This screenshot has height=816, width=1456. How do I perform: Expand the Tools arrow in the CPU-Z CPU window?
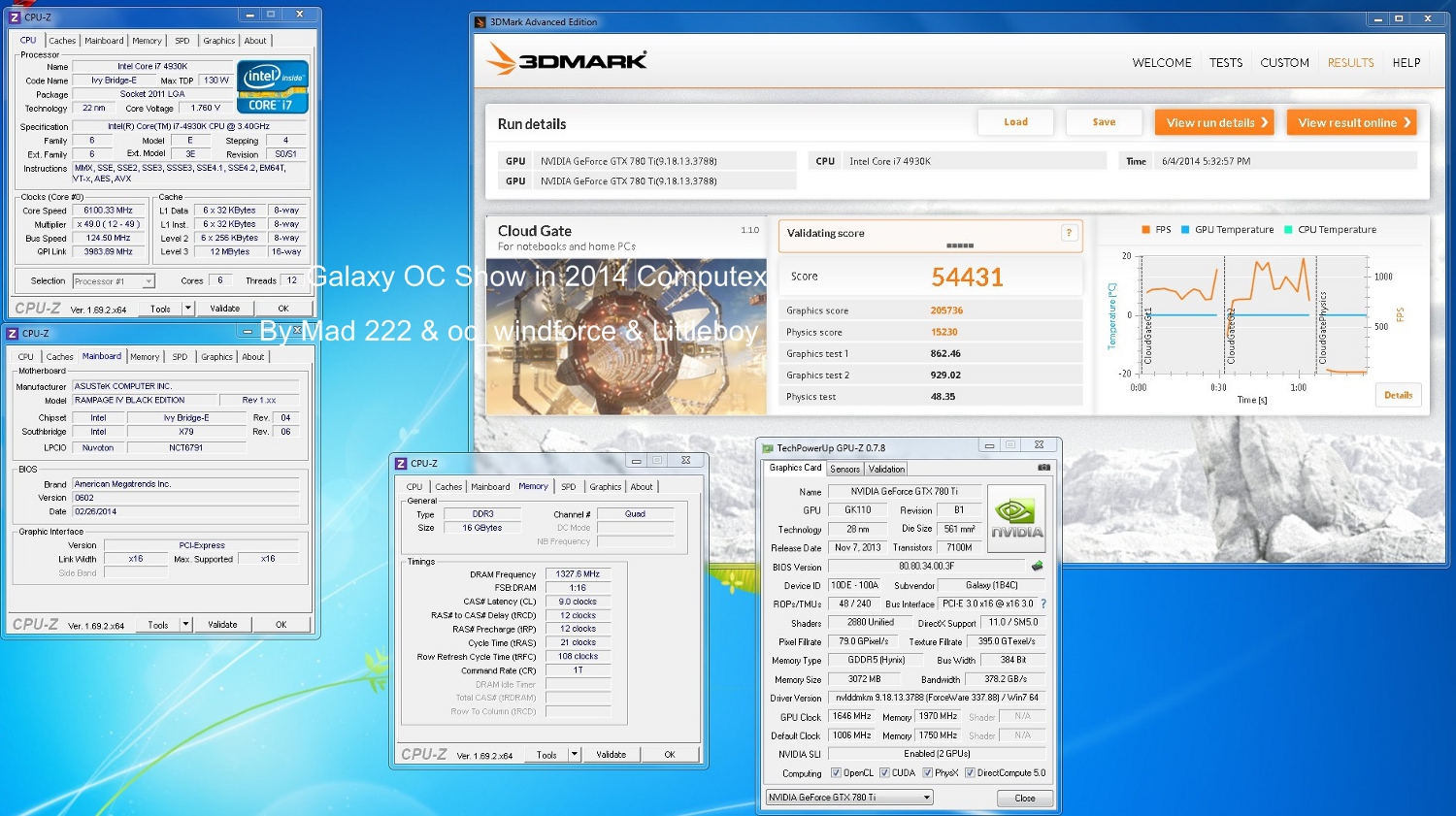point(187,309)
